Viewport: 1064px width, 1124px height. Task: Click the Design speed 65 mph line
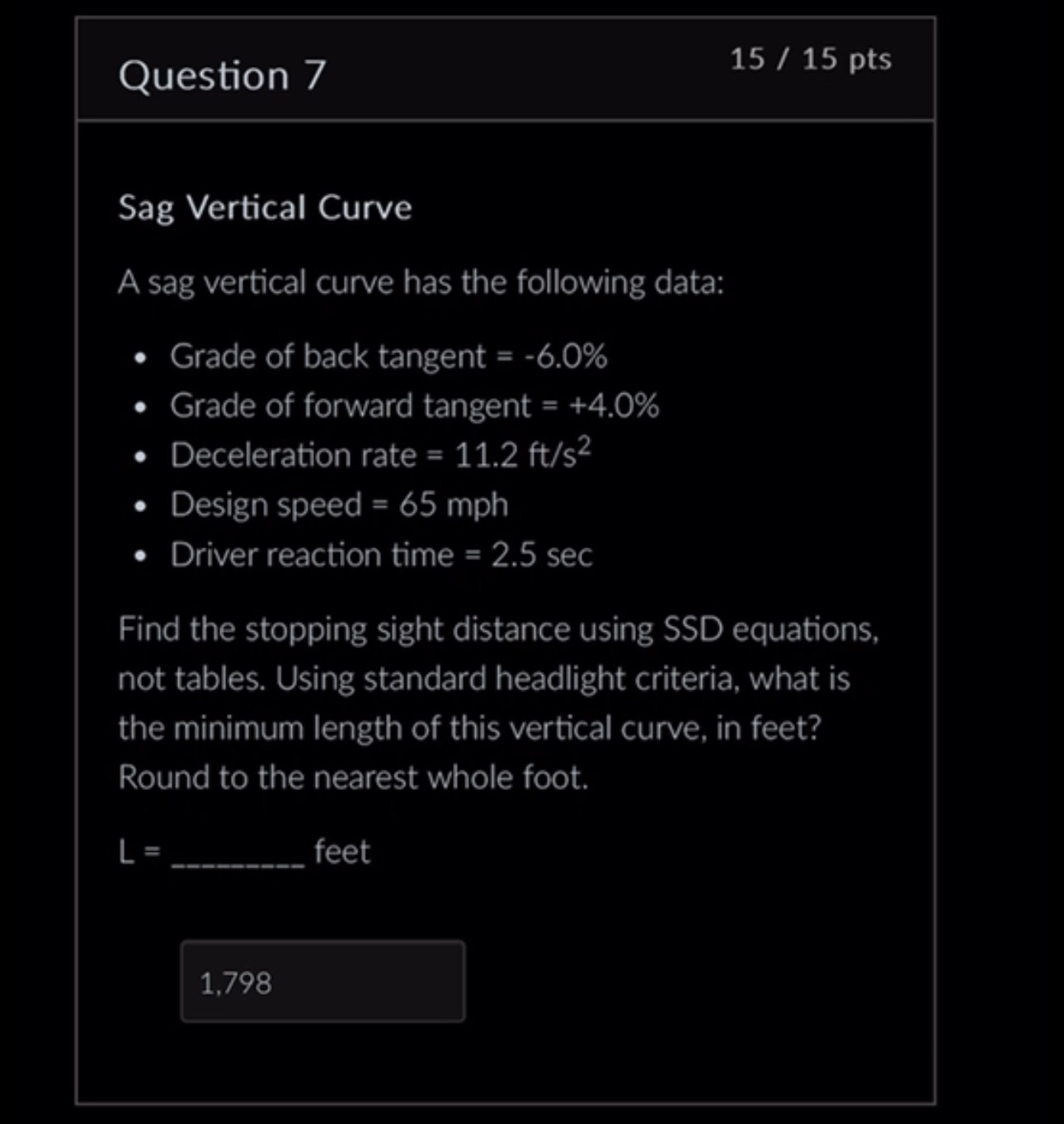click(x=339, y=505)
